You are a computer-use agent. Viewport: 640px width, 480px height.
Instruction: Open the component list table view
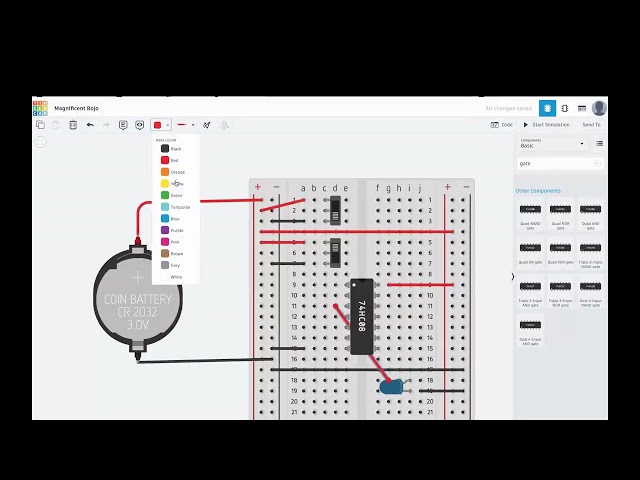click(x=582, y=108)
